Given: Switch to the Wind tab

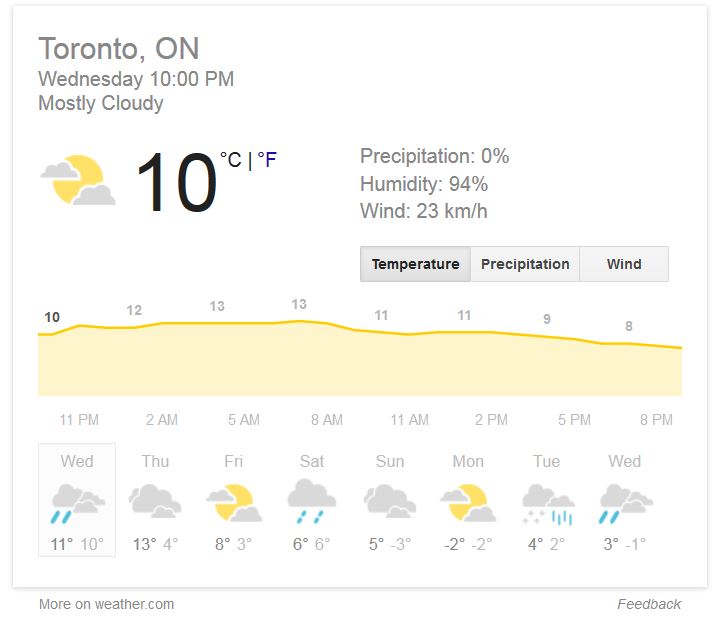Looking at the screenshot, I should (624, 264).
